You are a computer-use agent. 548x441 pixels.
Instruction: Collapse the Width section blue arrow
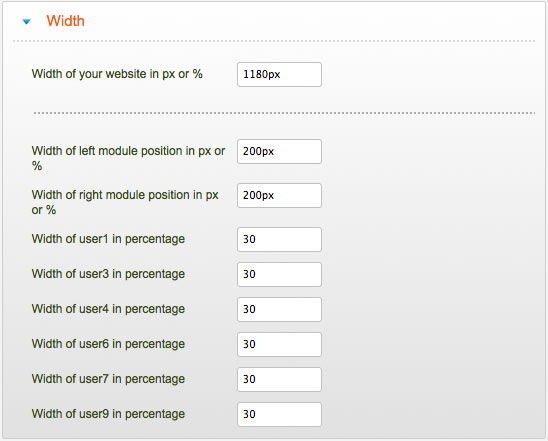tap(27, 22)
